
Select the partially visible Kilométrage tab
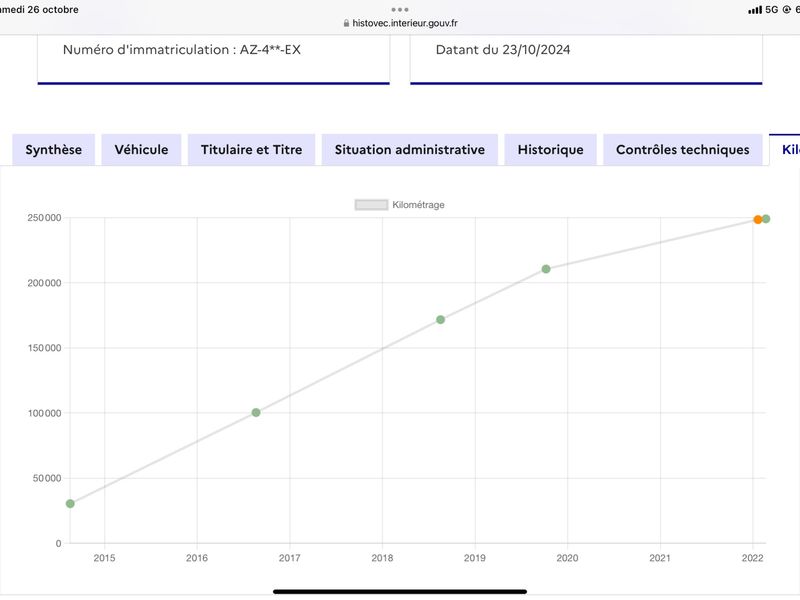click(786, 149)
